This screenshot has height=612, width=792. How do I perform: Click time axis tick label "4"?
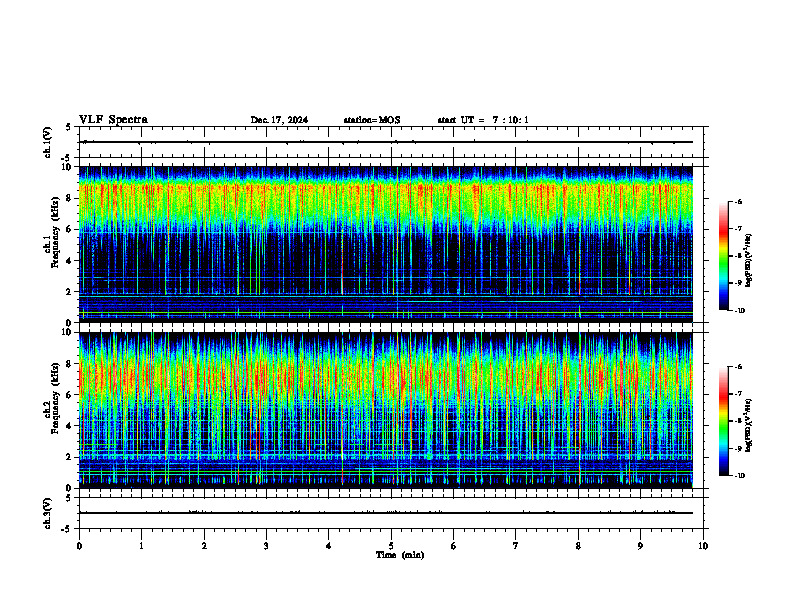tap(329, 546)
